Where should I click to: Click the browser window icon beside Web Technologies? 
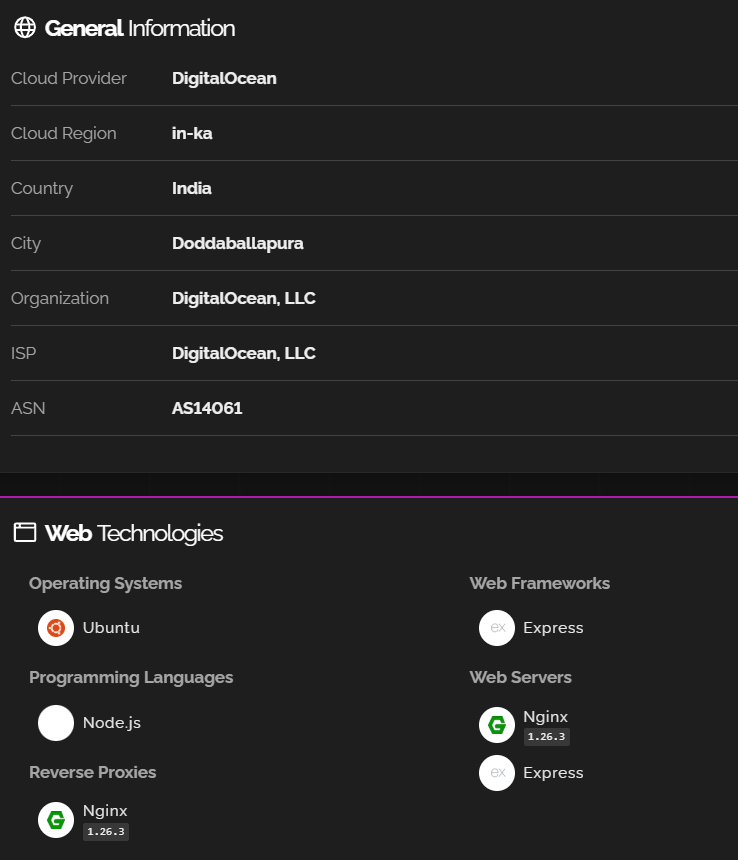tap(25, 533)
